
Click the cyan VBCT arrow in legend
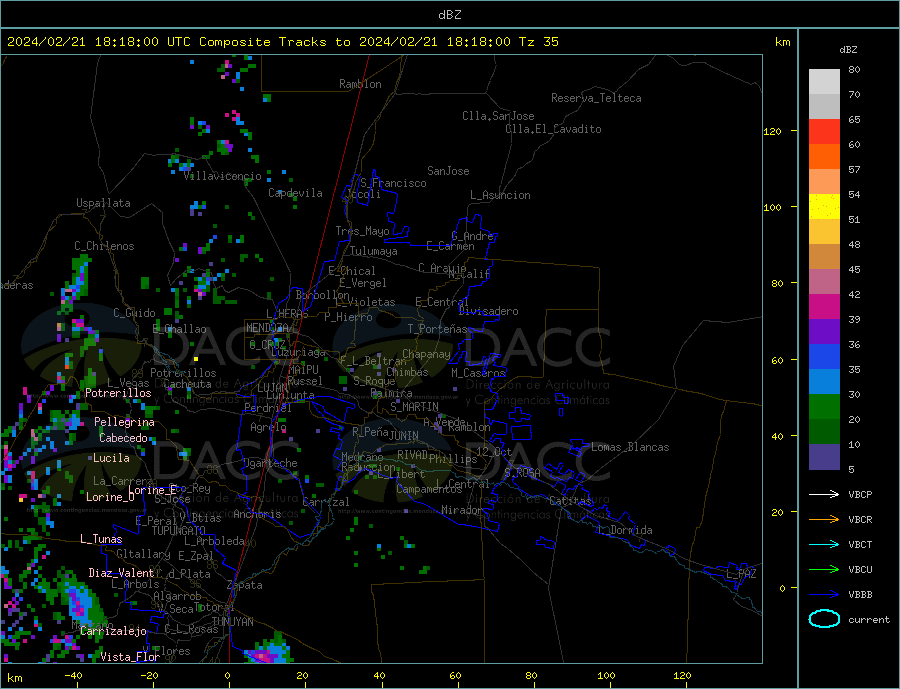pos(824,544)
